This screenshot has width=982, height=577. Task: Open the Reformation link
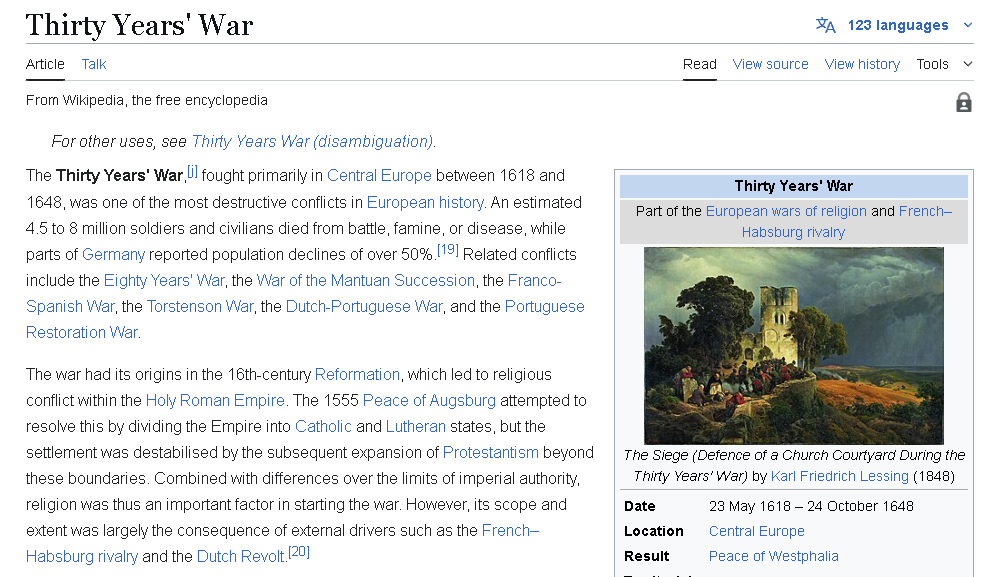pos(357,375)
